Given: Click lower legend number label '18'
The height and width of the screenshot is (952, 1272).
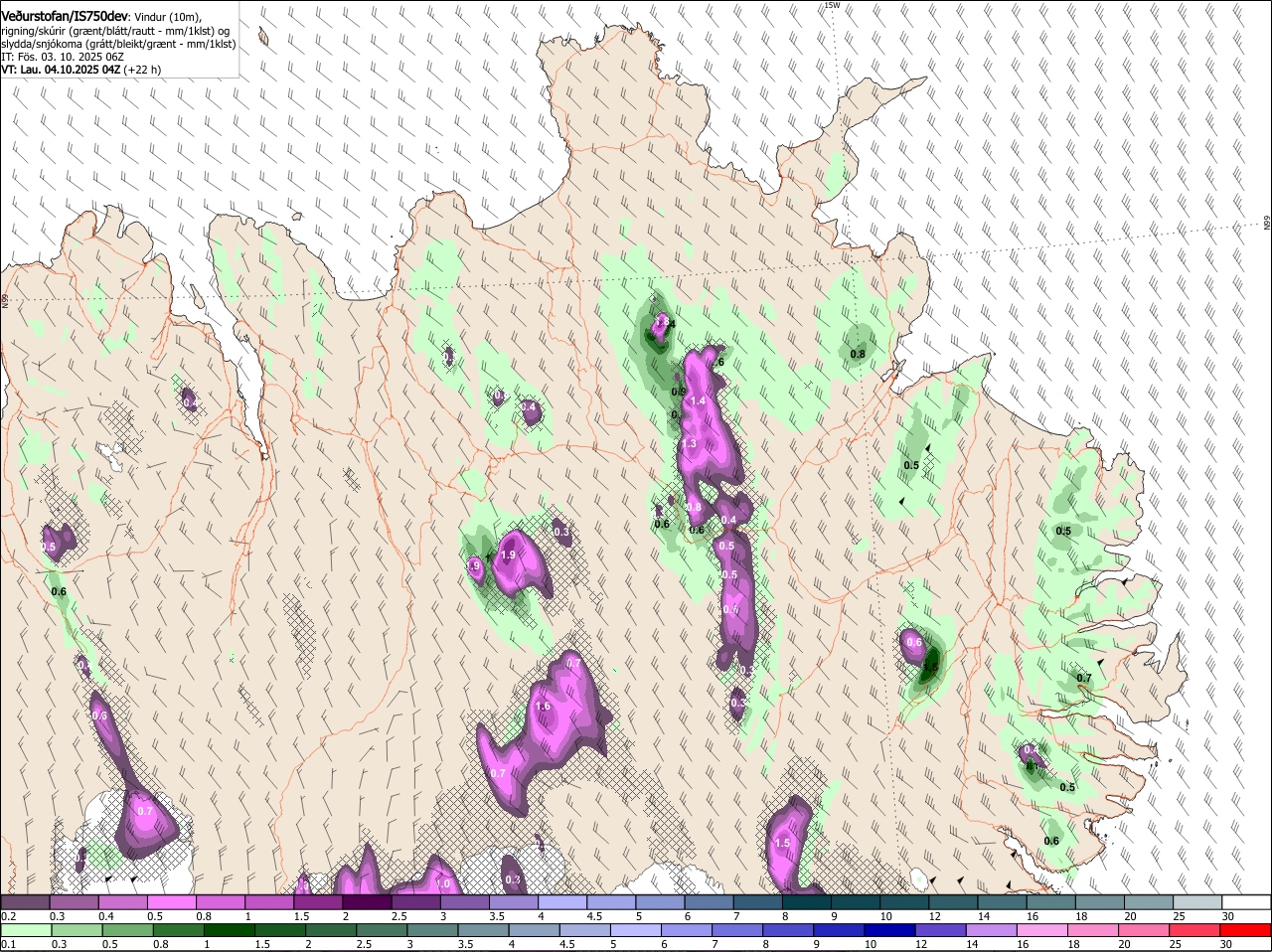Looking at the screenshot, I should tap(1073, 944).
